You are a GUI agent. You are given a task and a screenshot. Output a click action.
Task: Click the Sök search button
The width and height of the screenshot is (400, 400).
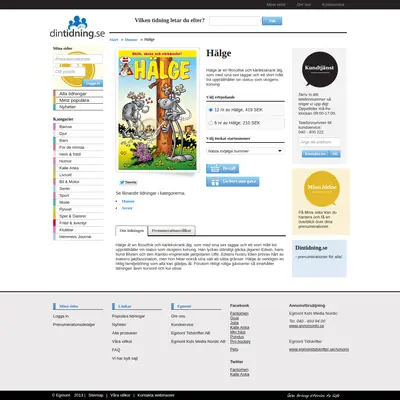(x=272, y=21)
